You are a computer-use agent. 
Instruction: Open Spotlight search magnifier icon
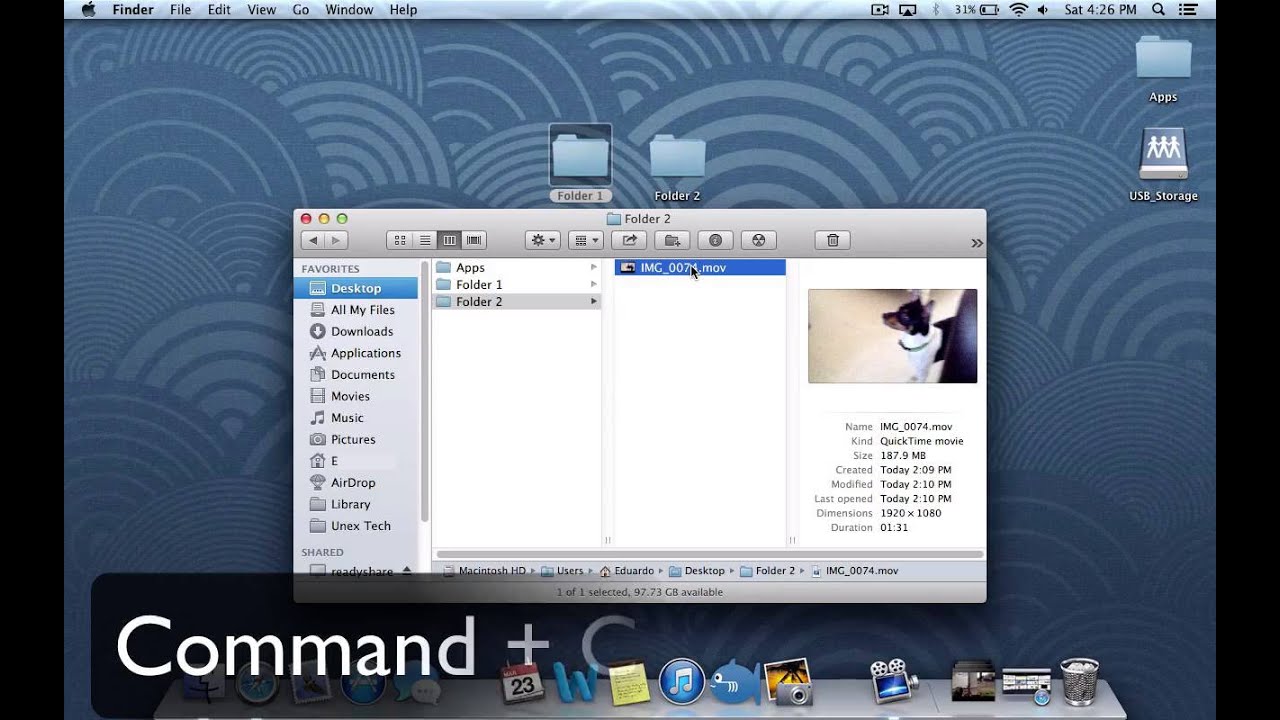click(1159, 10)
